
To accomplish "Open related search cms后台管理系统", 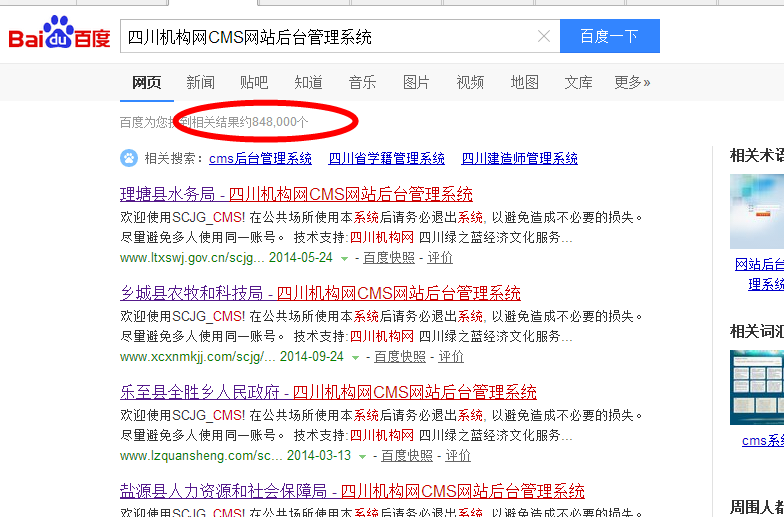I will 260,158.
